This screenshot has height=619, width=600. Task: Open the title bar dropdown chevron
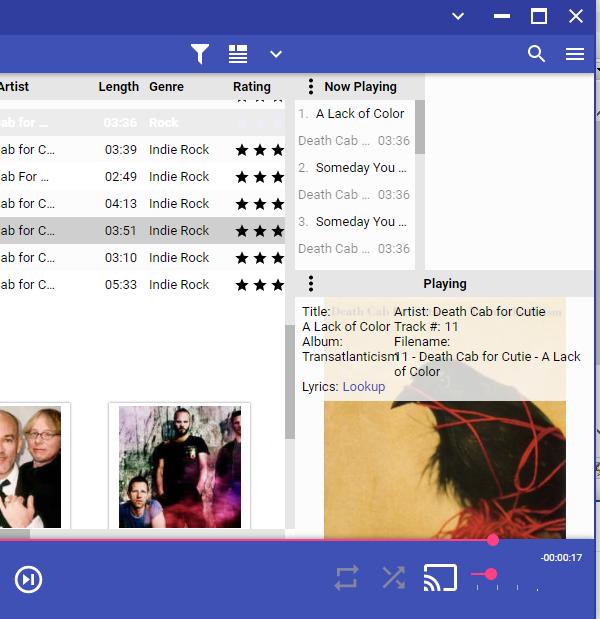[458, 16]
